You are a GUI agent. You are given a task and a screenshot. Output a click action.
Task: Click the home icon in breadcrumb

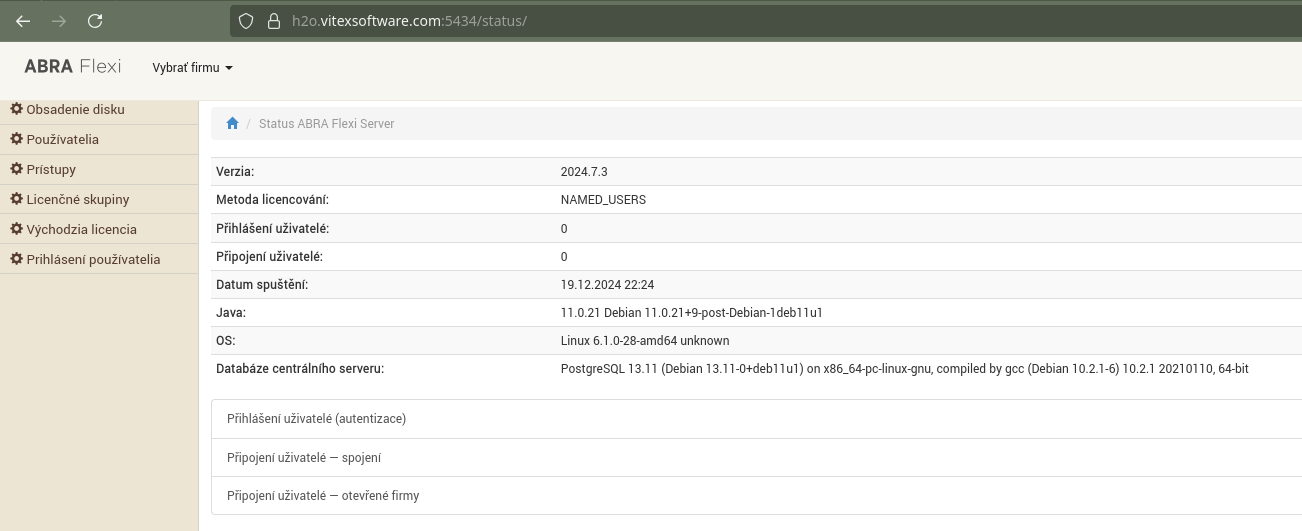click(x=232, y=123)
